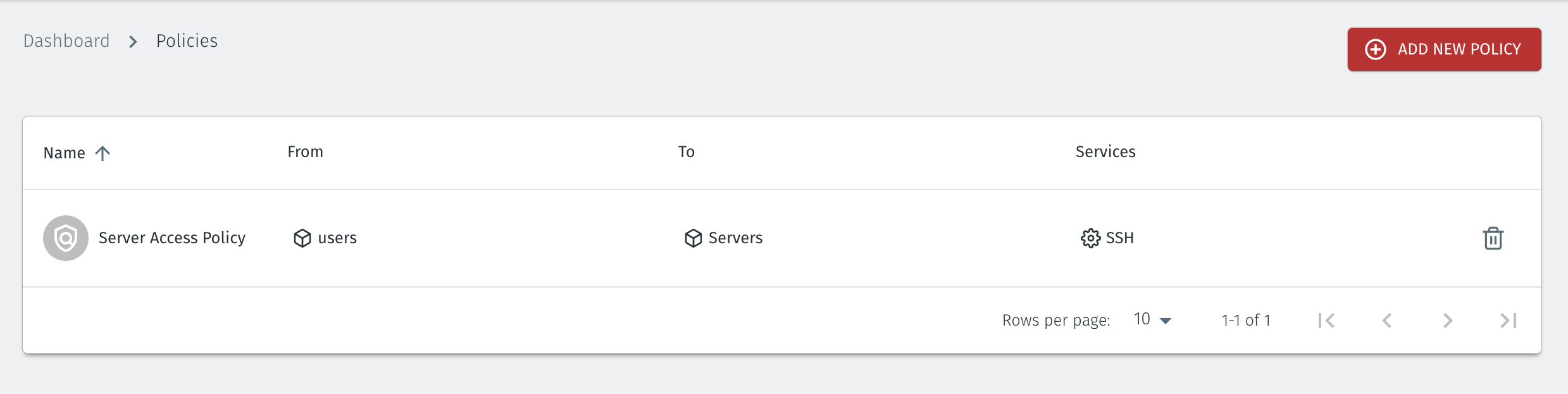The width and height of the screenshot is (1568, 394).
Task: Go to the previous page of results
Action: point(1387,321)
